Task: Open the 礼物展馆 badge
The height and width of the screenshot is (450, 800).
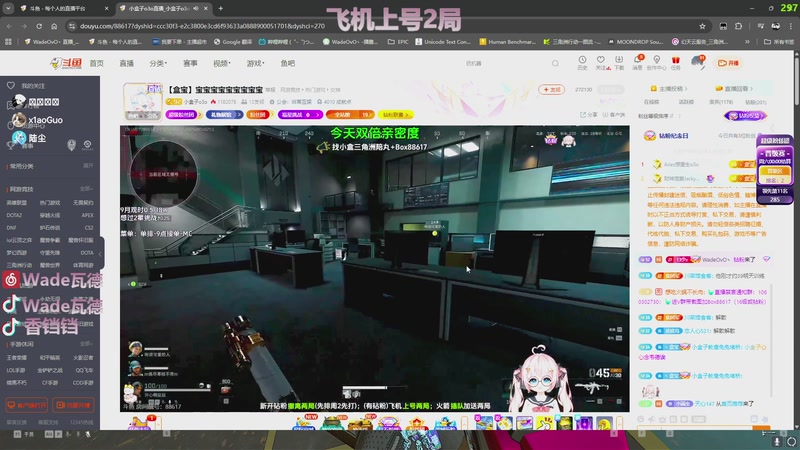Action: 224,115
